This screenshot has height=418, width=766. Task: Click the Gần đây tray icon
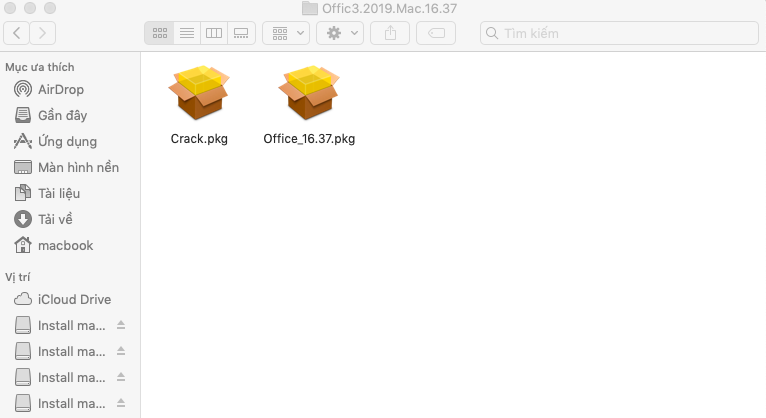coord(22,115)
